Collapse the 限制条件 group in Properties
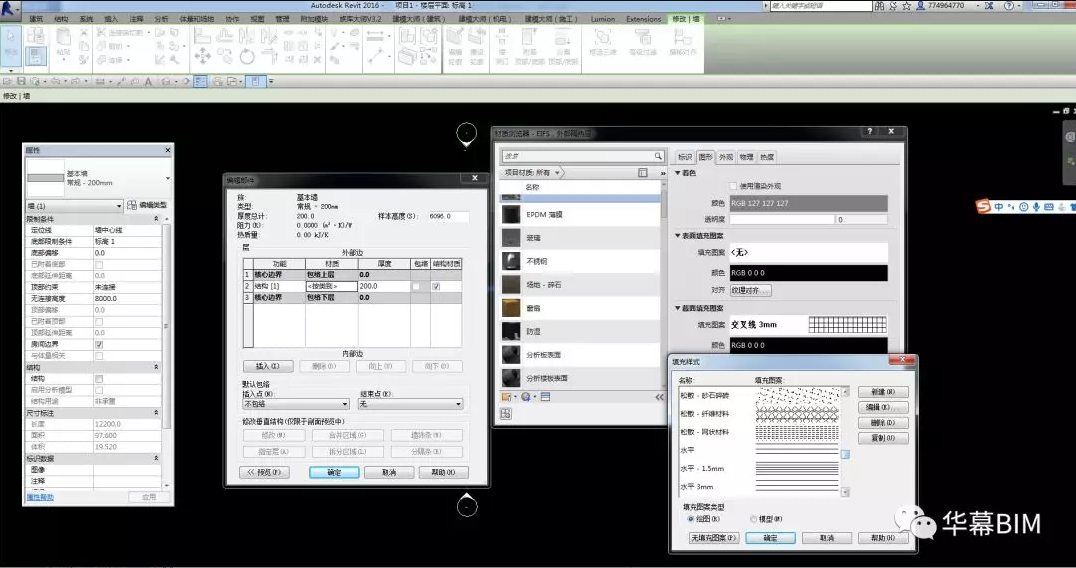The width and height of the screenshot is (1076, 568). tap(156, 219)
